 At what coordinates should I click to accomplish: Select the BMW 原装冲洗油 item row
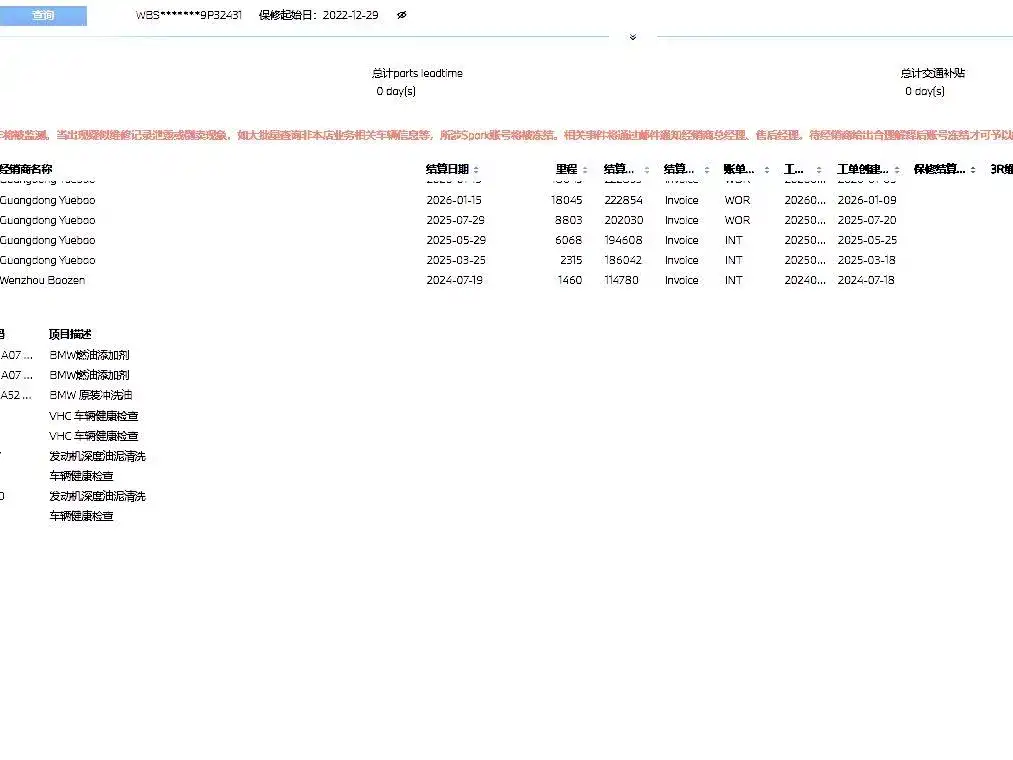tap(91, 395)
